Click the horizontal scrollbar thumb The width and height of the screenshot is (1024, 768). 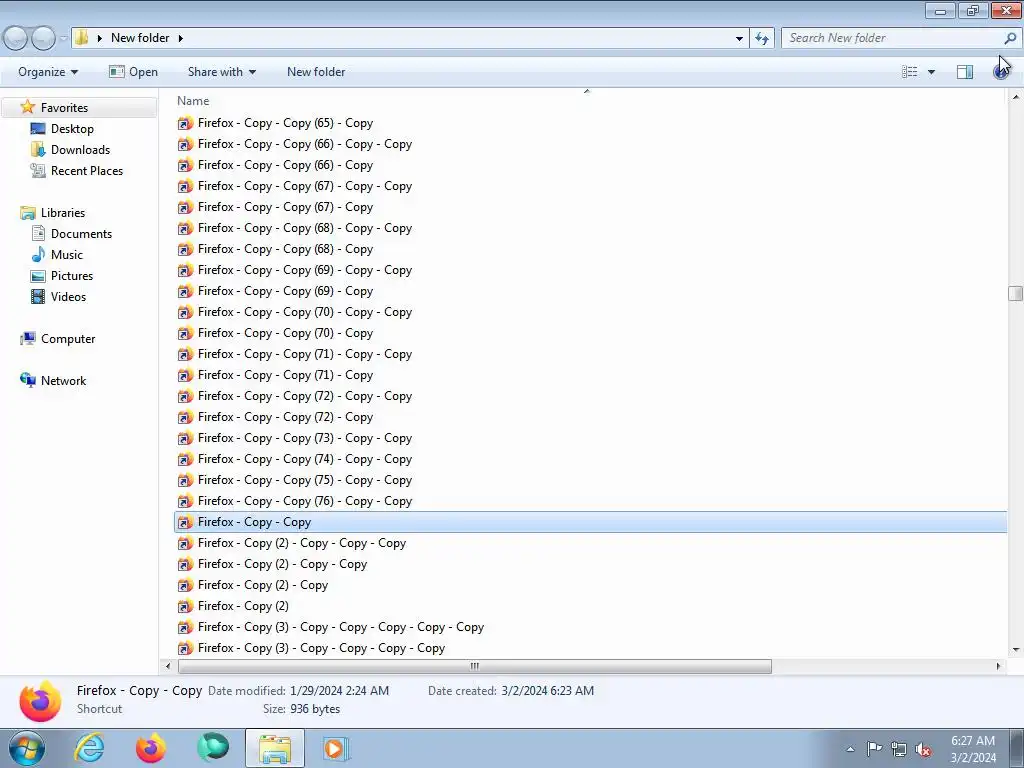click(475, 666)
